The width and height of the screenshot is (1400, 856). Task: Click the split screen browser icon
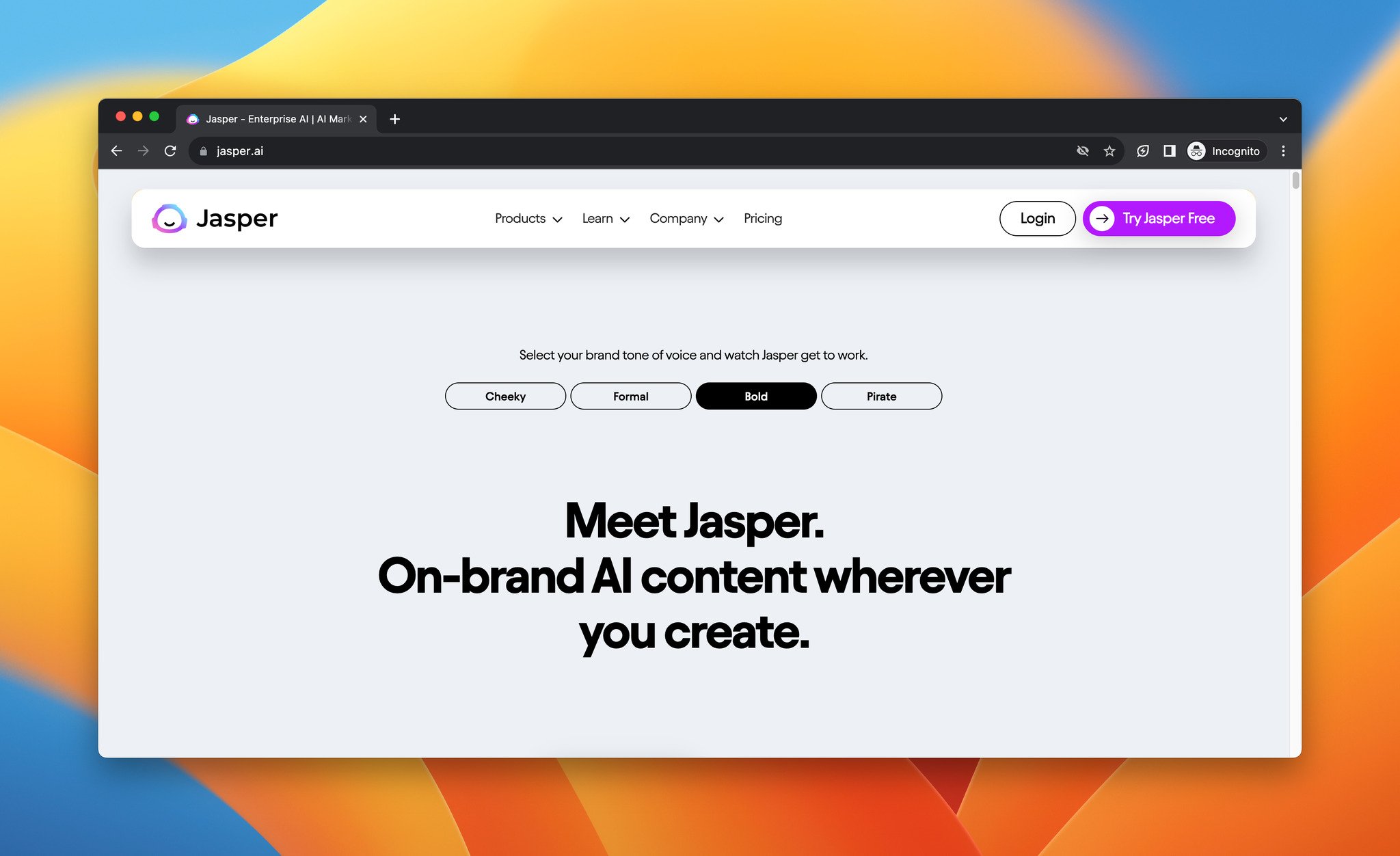pos(1171,150)
